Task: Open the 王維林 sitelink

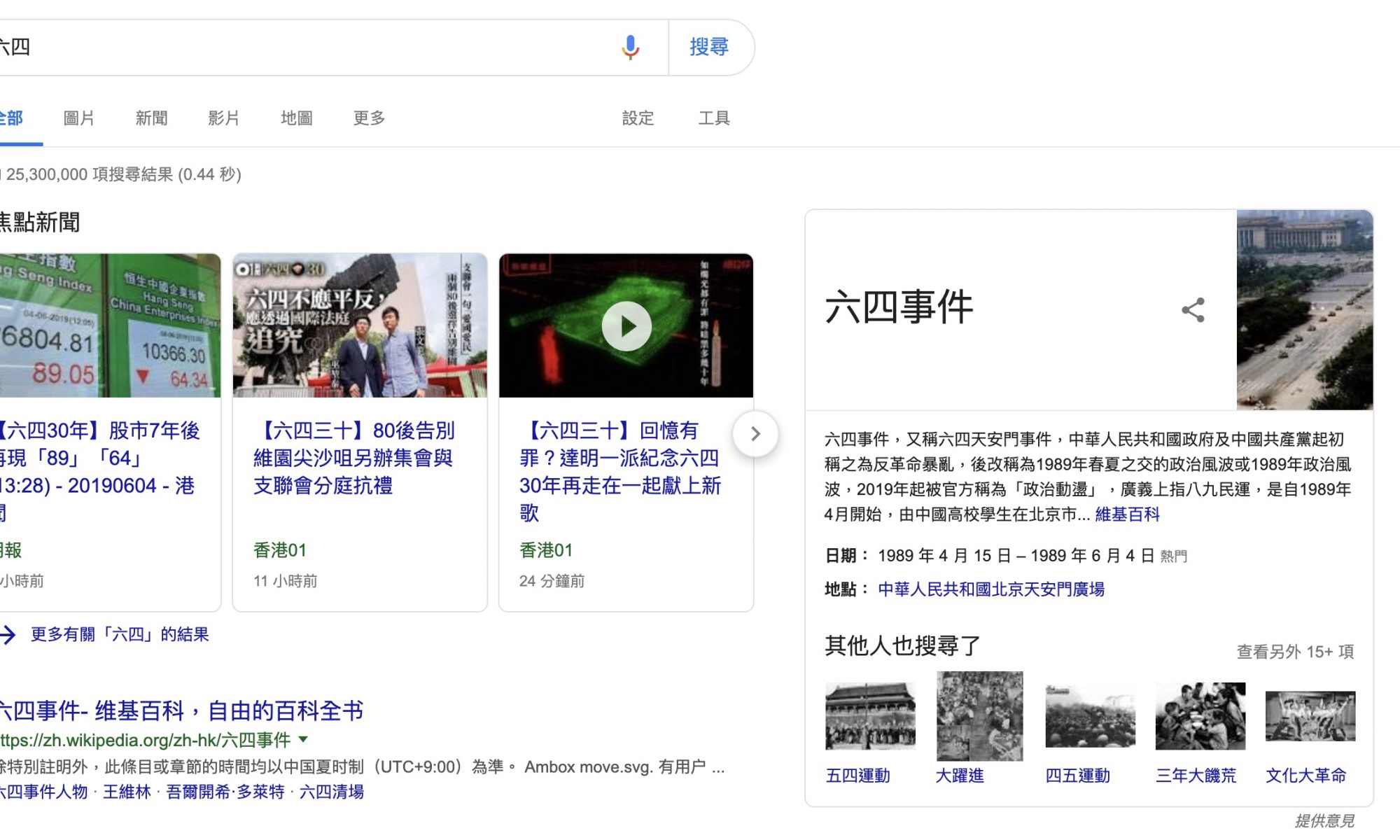Action: (127, 792)
